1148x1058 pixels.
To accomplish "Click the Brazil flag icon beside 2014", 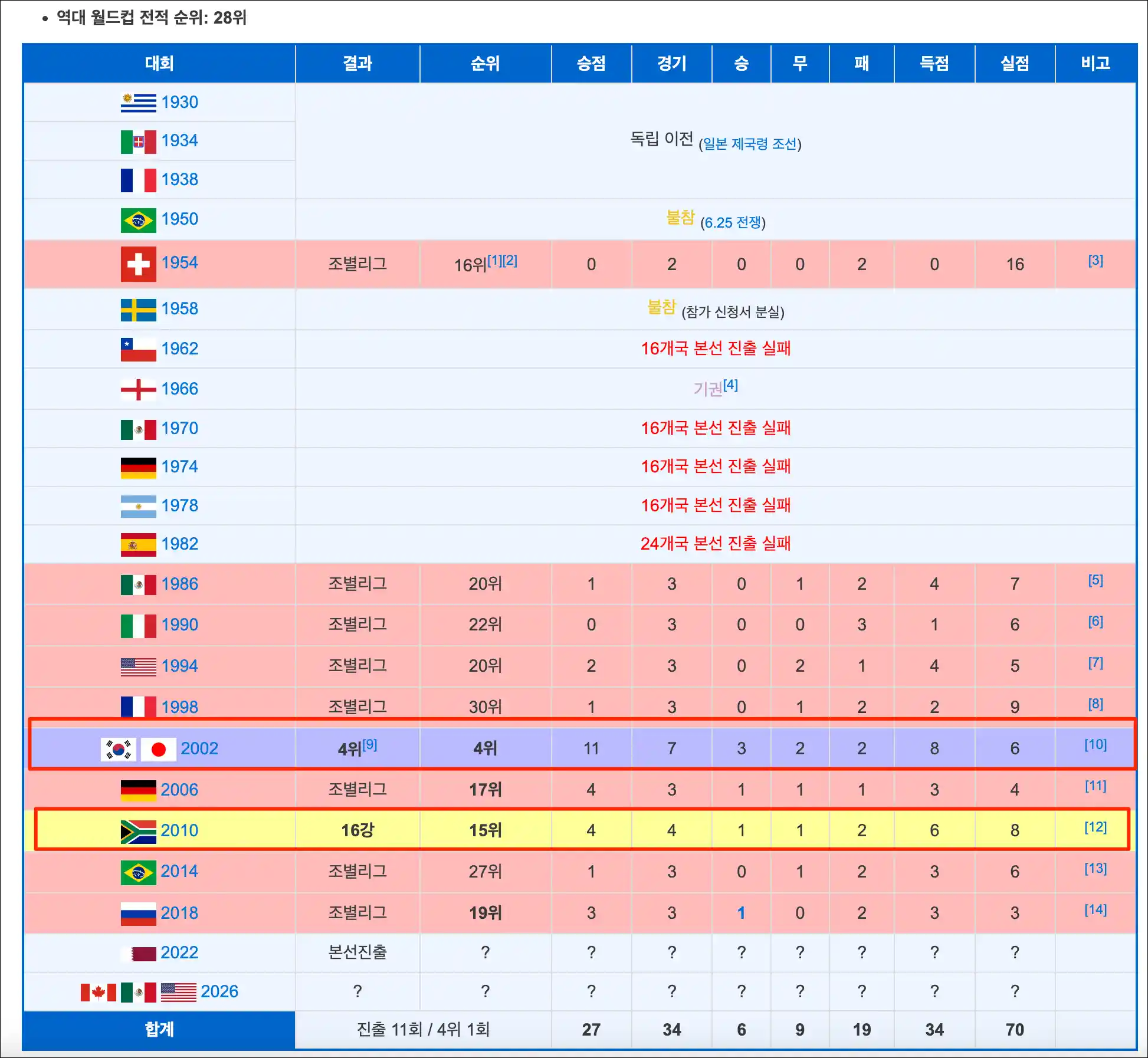I will click(138, 872).
